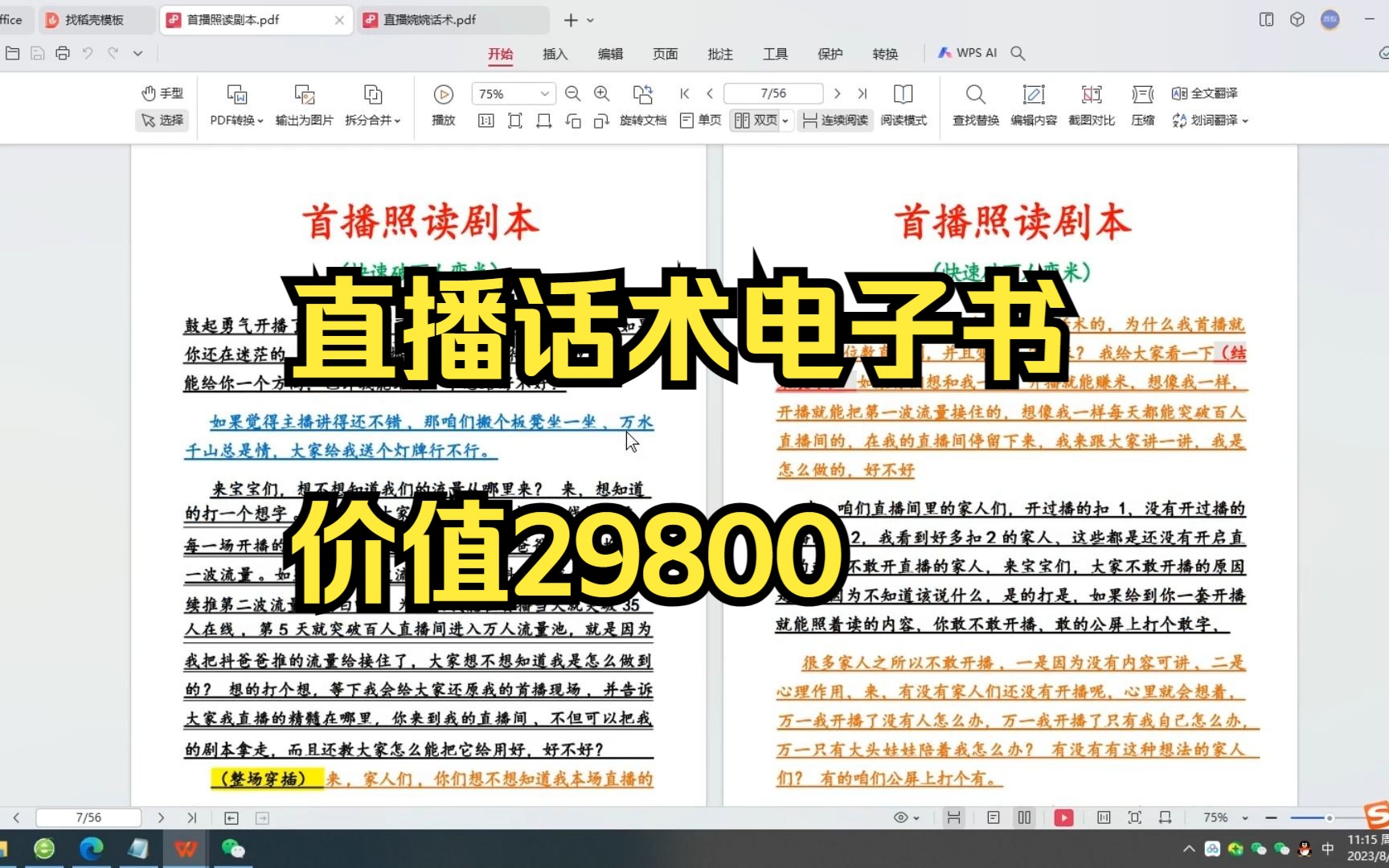Open 划词翻译 word translation dropdown
This screenshot has width=1389, height=868.
1210,121
